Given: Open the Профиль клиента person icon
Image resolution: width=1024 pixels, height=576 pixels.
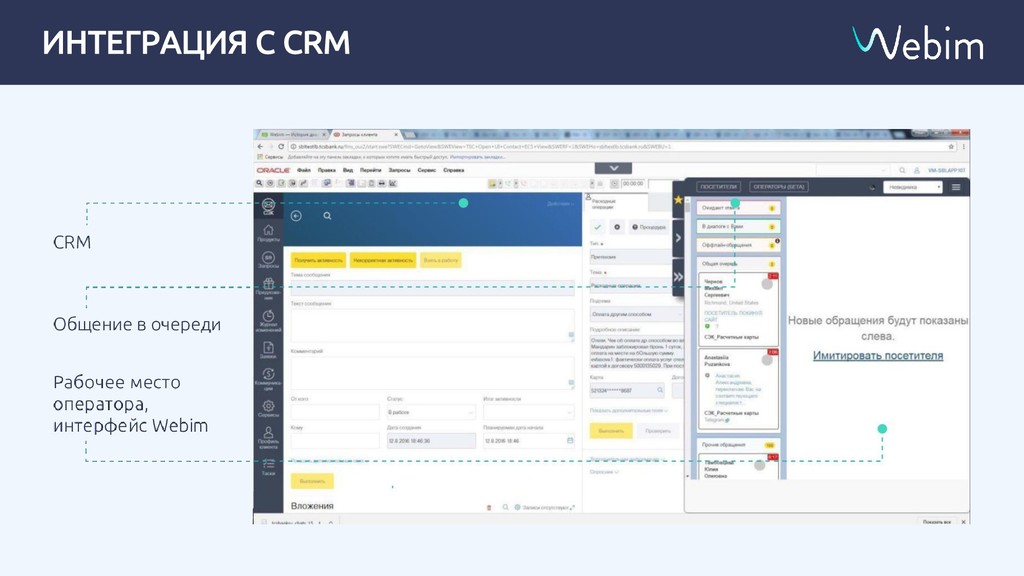Looking at the screenshot, I should (x=268, y=438).
